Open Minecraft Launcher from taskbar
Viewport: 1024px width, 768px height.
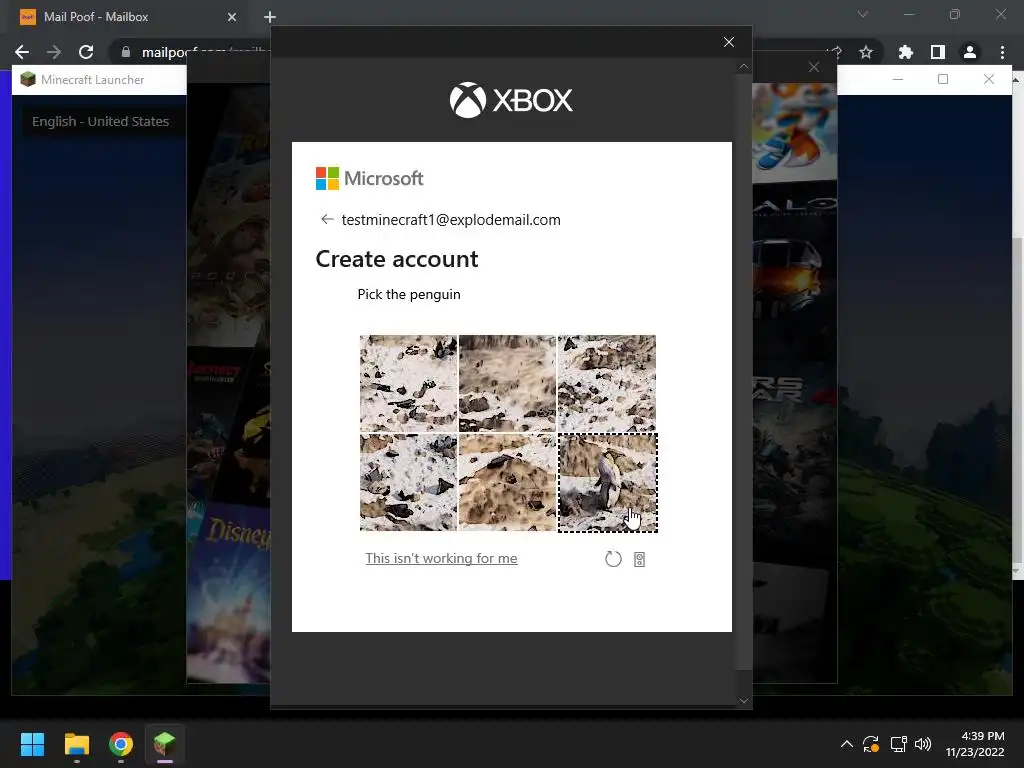click(x=165, y=744)
